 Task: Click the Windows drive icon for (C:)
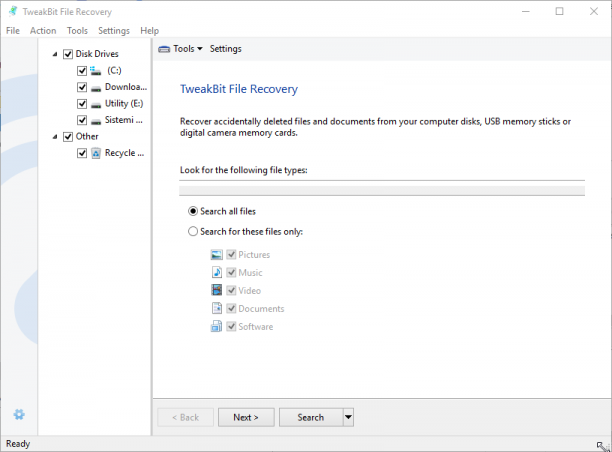click(96, 71)
